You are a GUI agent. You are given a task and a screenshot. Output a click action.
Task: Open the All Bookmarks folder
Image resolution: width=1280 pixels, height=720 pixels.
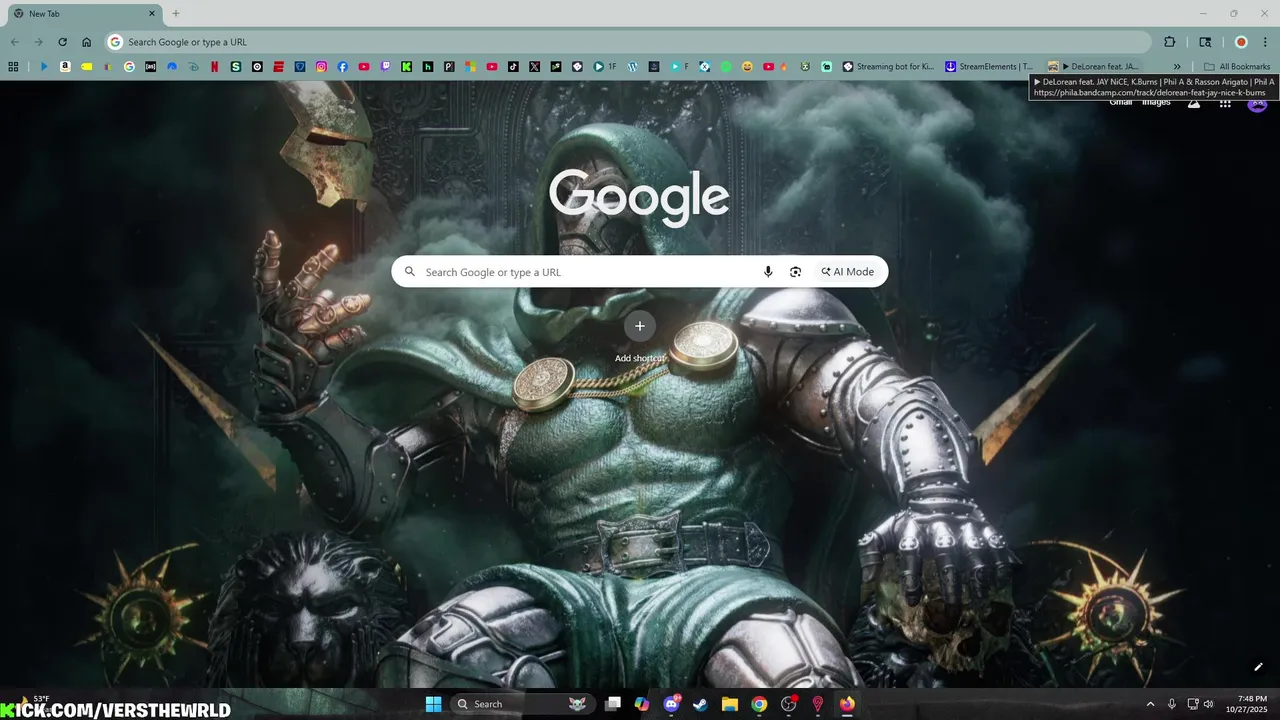(1237, 67)
